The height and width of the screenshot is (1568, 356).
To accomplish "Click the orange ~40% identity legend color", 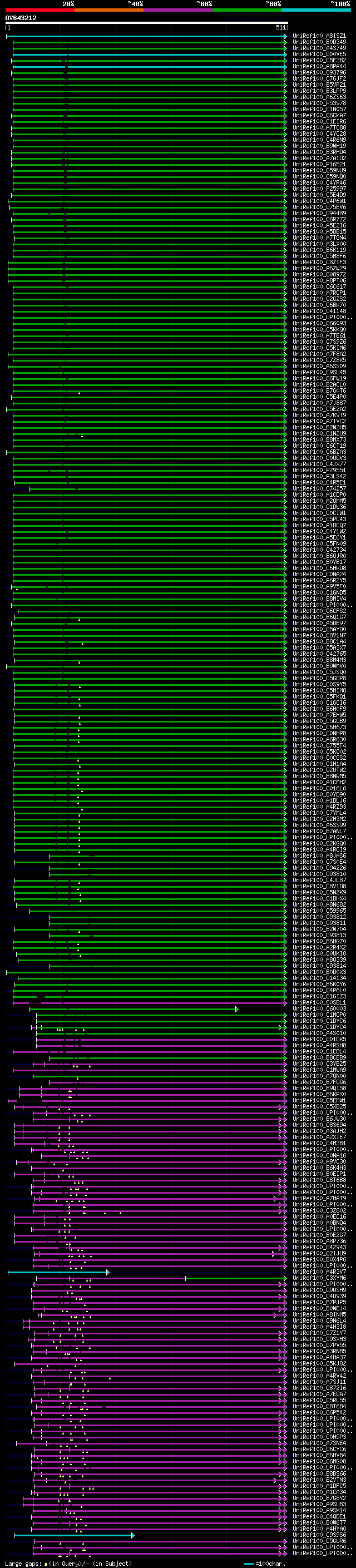I will 109,10.
